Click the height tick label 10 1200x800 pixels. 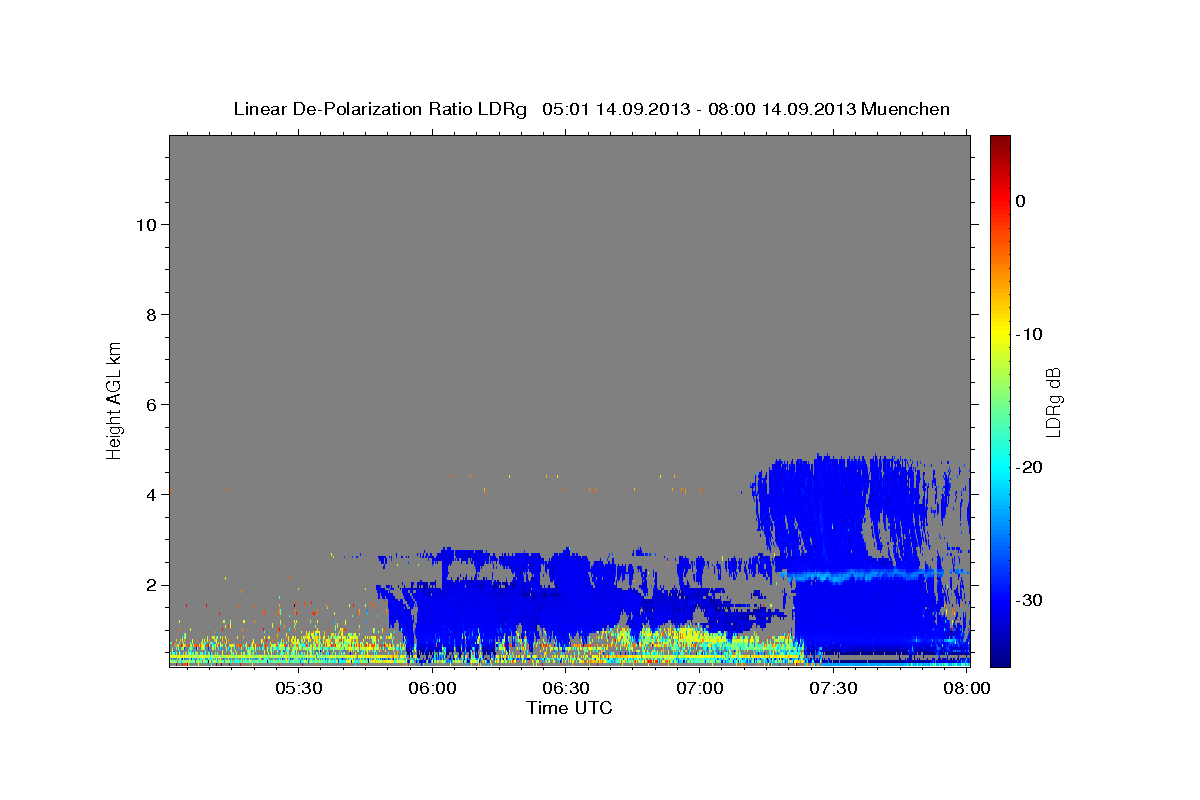[146, 224]
